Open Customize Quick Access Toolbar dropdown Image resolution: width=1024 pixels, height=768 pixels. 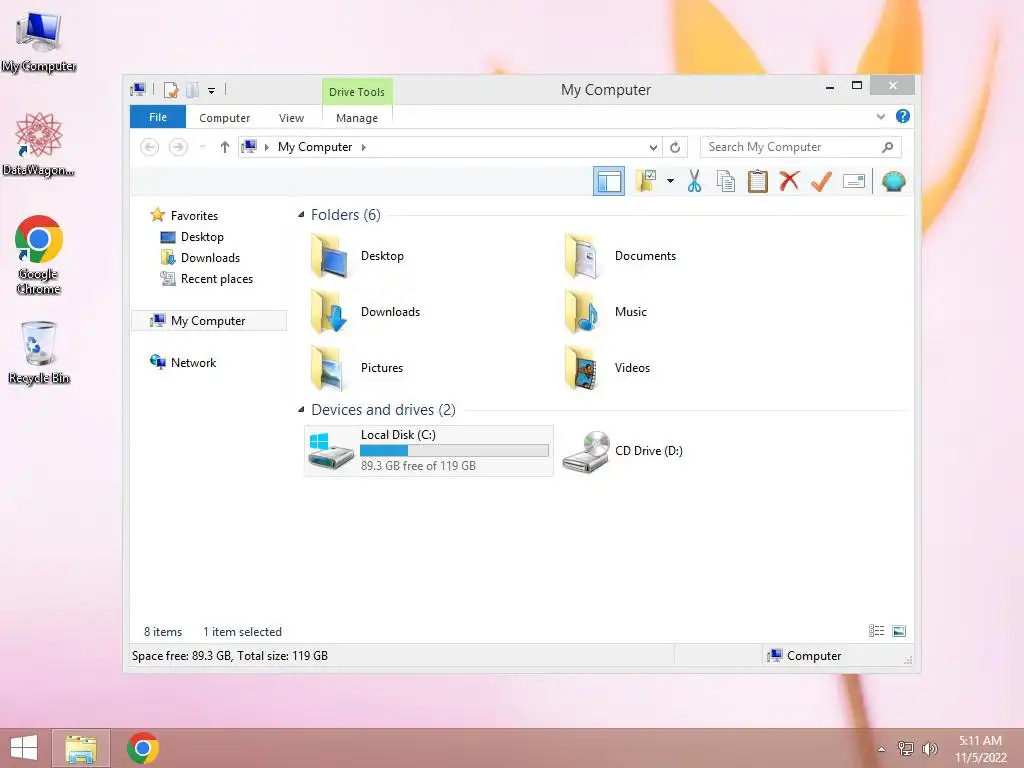click(212, 91)
